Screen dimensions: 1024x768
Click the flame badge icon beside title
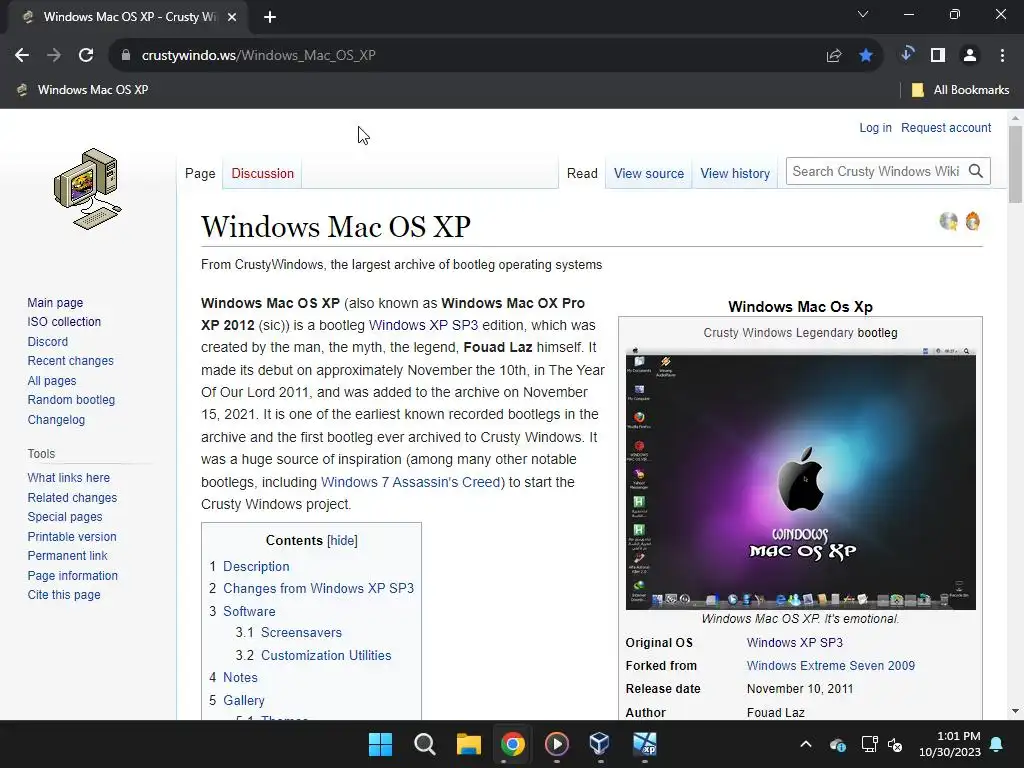tap(972, 221)
